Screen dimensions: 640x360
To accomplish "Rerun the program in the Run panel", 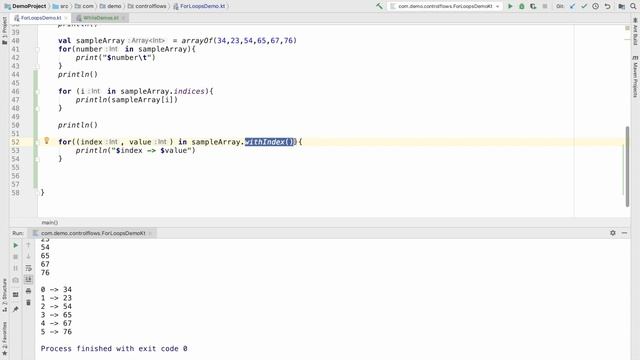I will tap(16, 245).
